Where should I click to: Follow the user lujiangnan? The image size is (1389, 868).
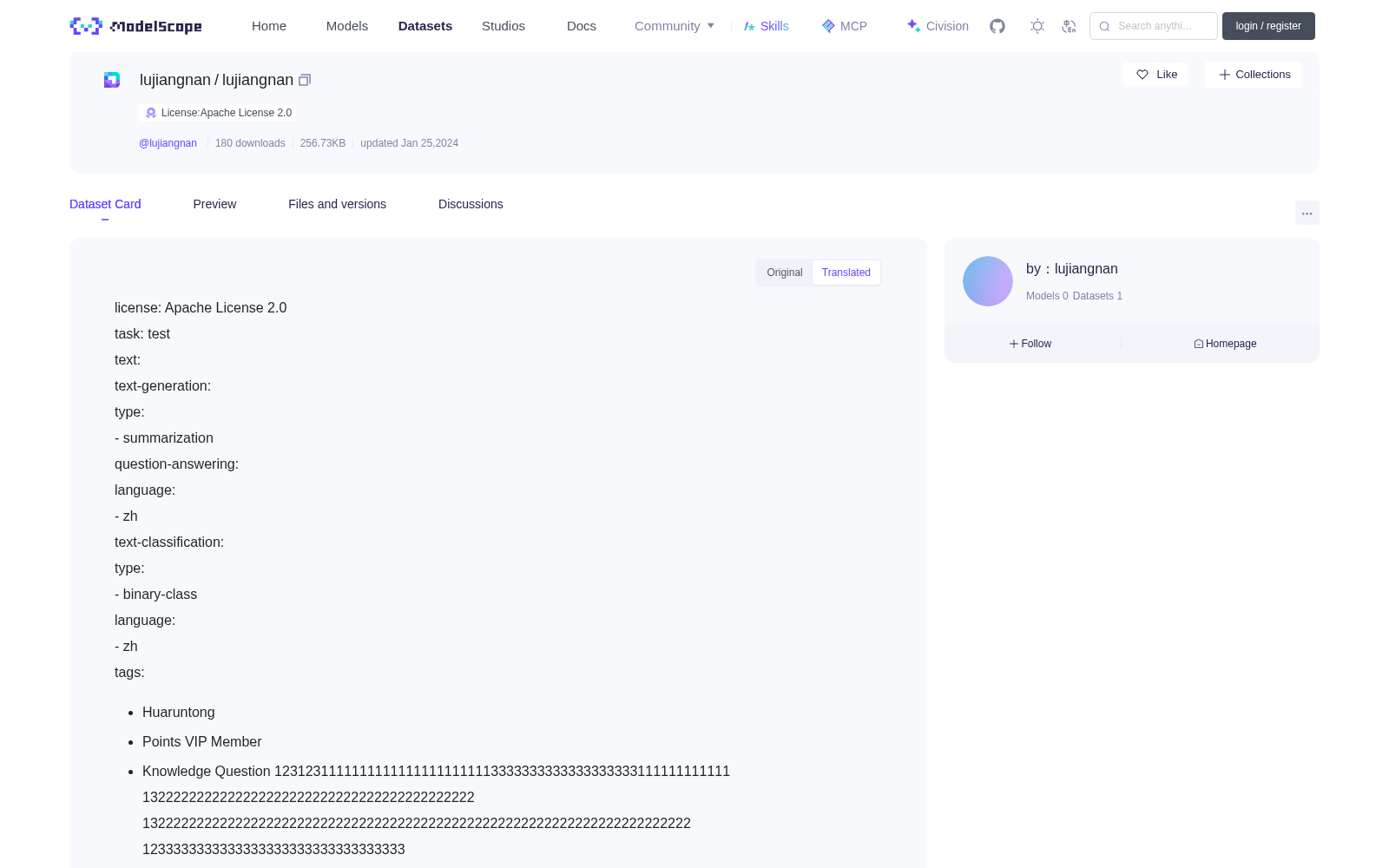[1030, 344]
